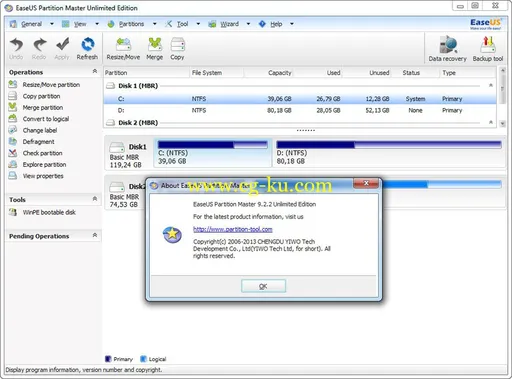Click the star icon in About dialog
The width and height of the screenshot is (512, 379).
172,234
